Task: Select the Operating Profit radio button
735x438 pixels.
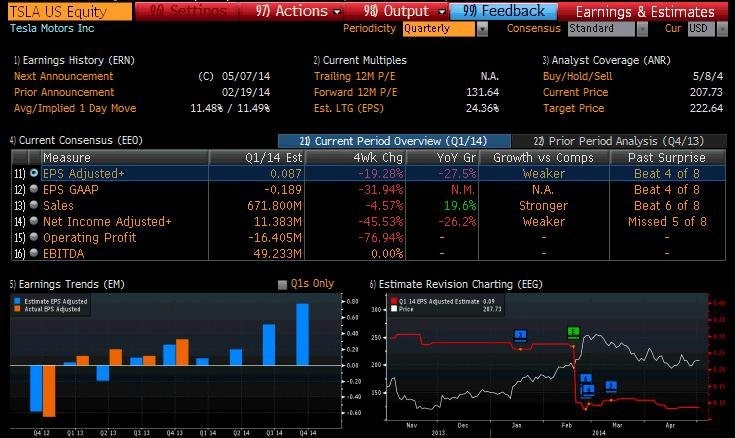Action: (34, 237)
